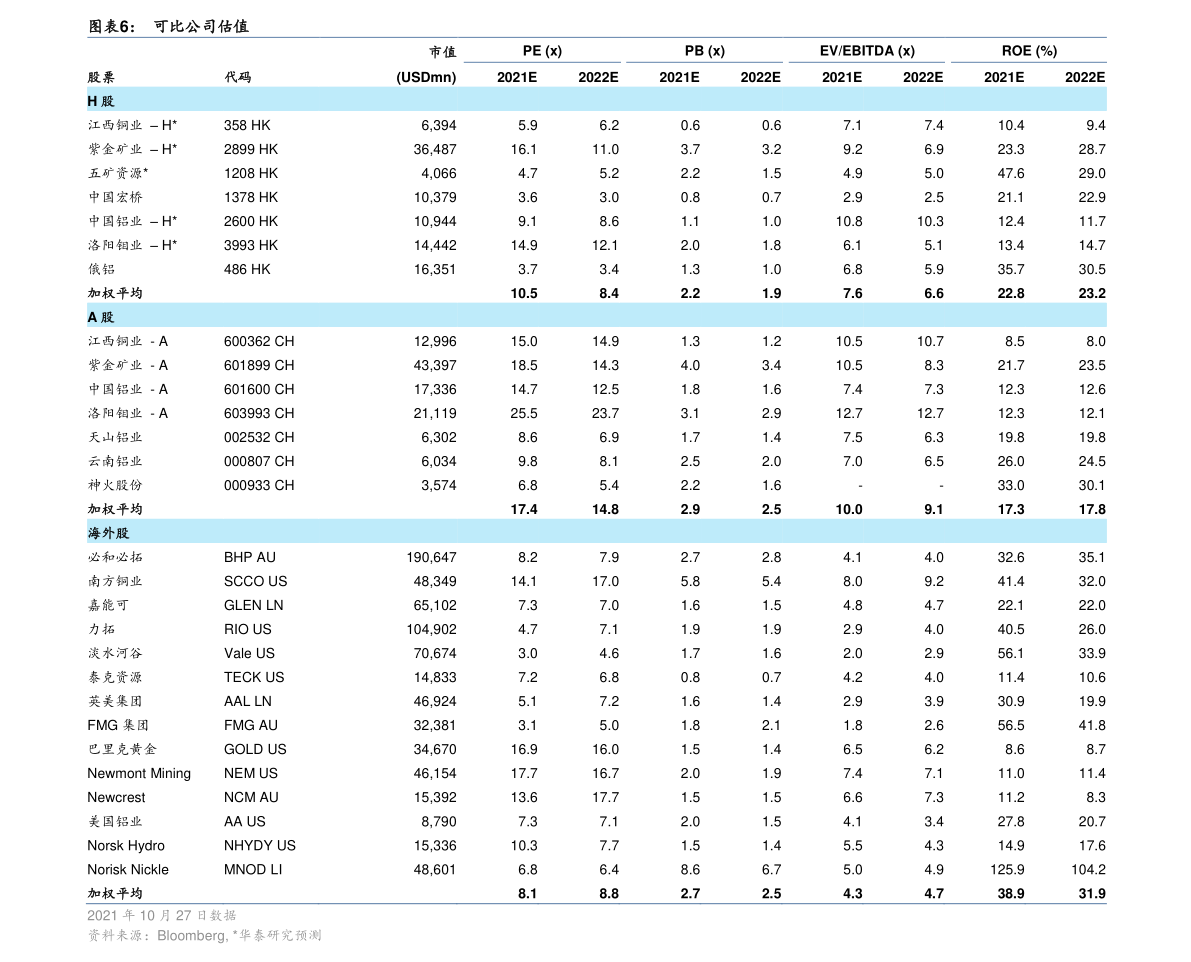Click ticker AA US for 美国铝业
Image resolution: width=1191 pixels, height=962 pixels.
(x=245, y=822)
